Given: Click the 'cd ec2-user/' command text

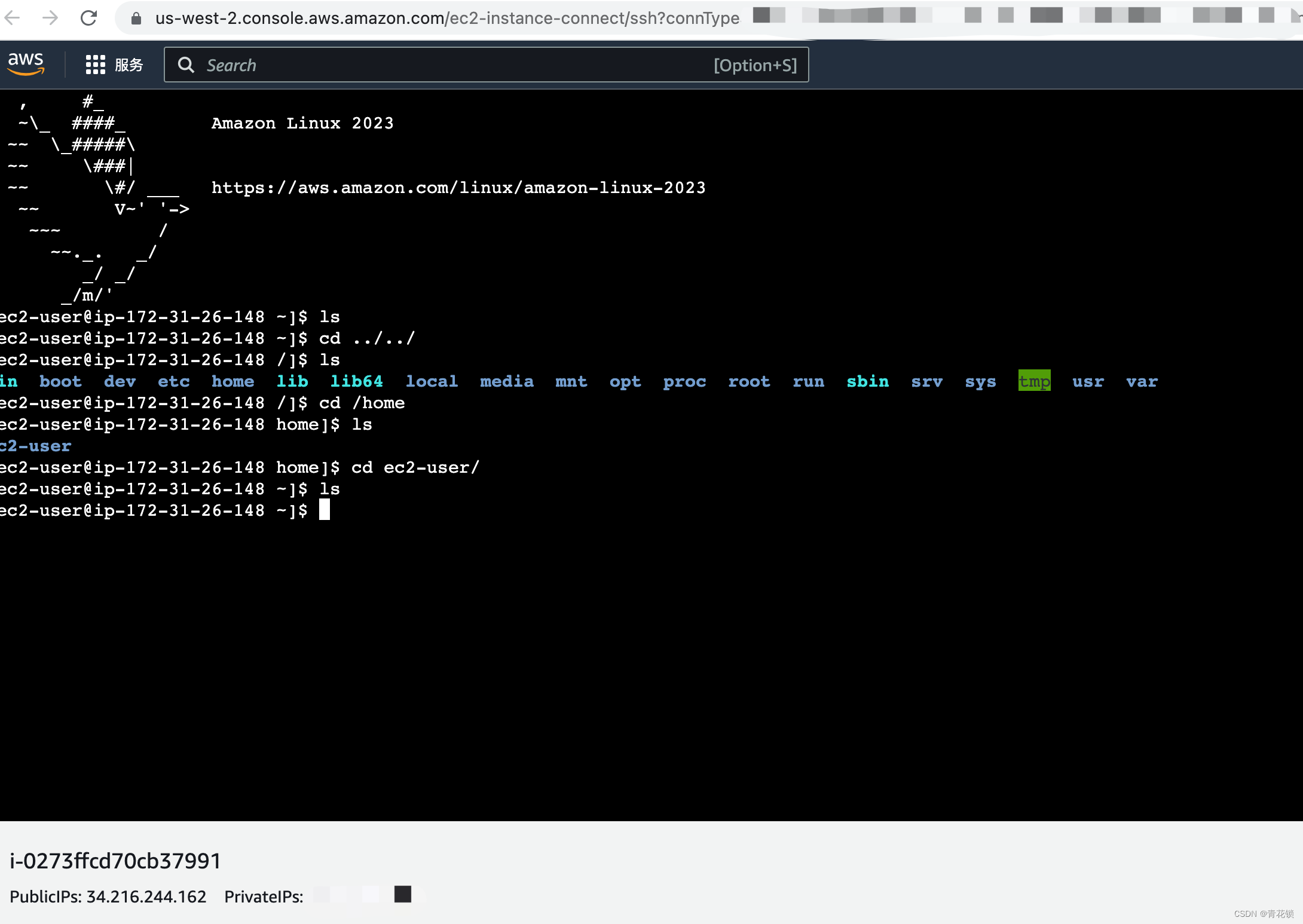Looking at the screenshot, I should point(415,467).
